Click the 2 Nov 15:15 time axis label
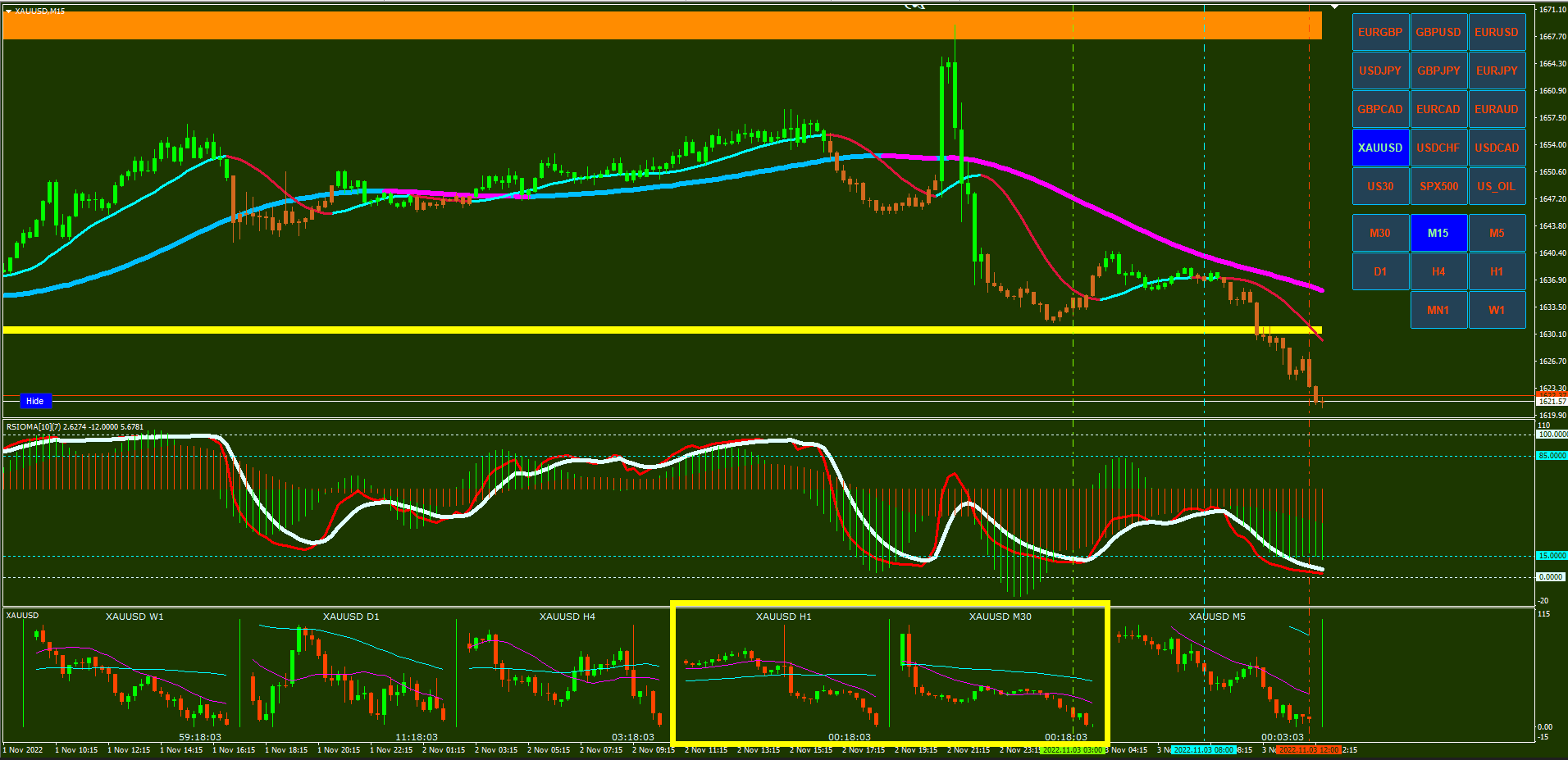1568x760 pixels. 811,750
